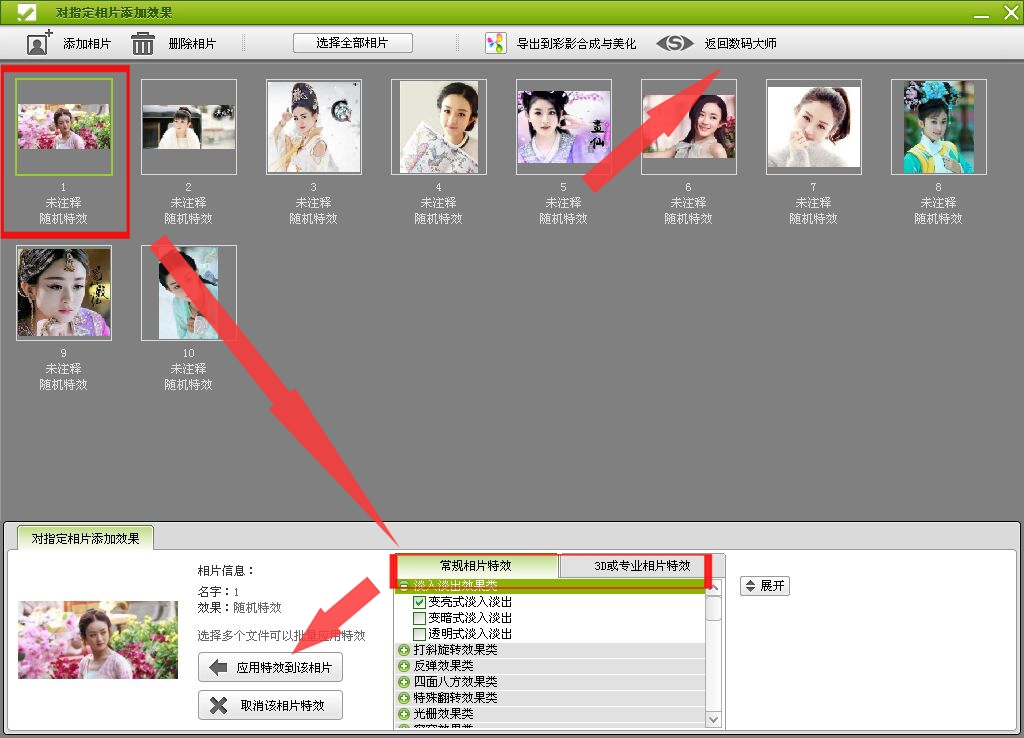Uncheck the 变亮式淡入淡出 checkbox
Screen dimensions: 1024x738
click(x=419, y=602)
